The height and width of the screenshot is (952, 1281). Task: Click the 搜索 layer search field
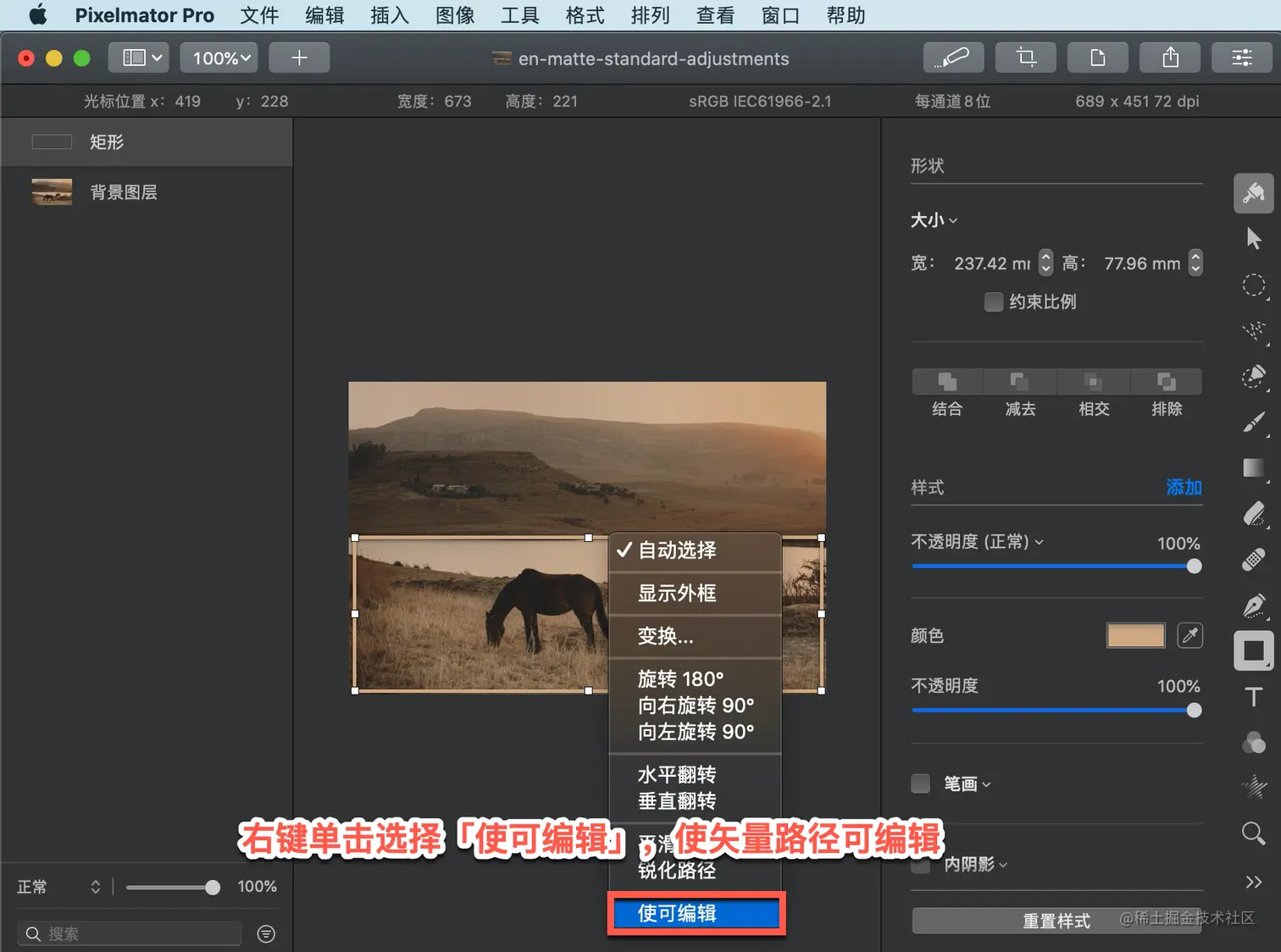coord(130,933)
